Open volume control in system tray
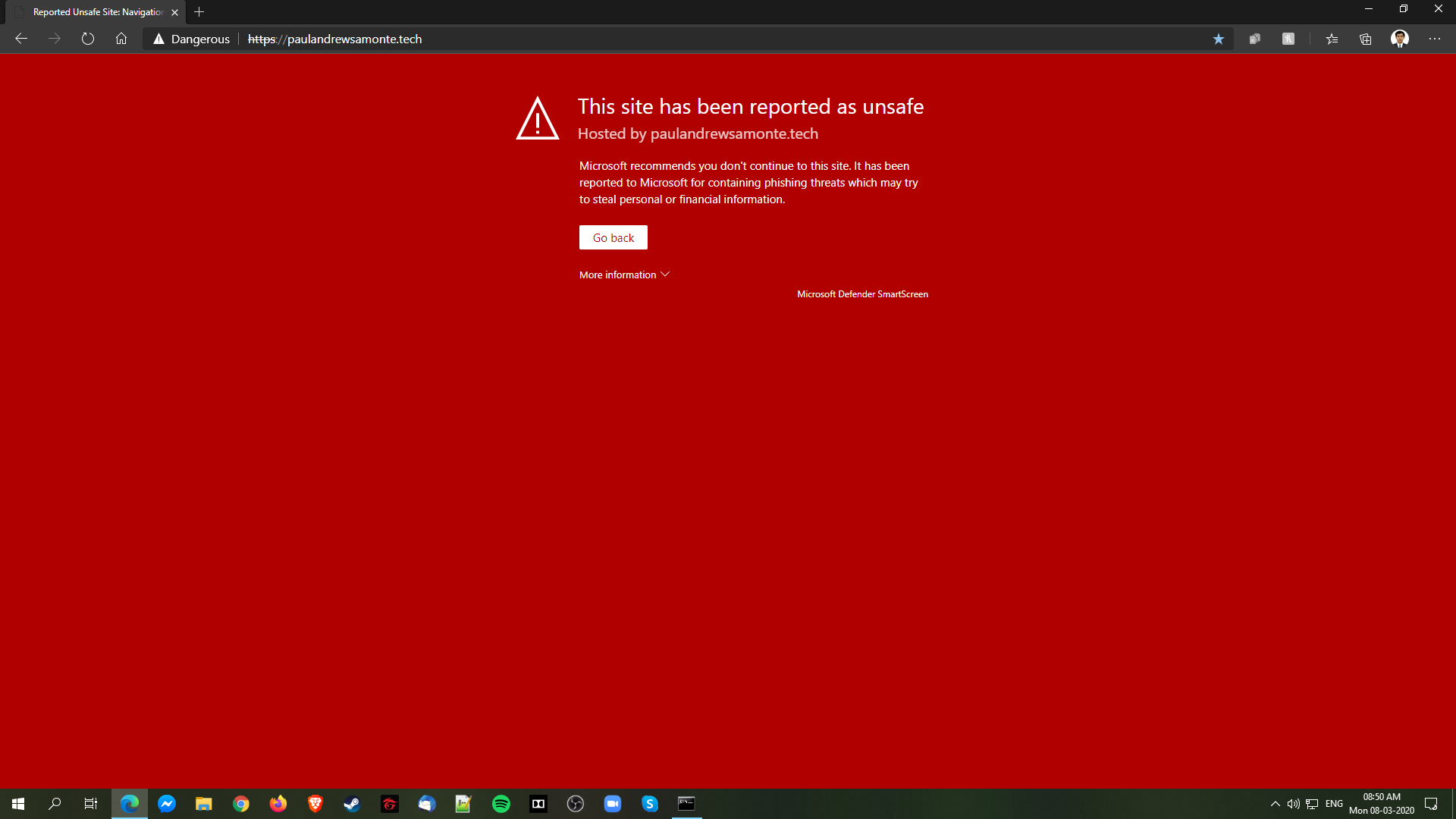Viewport: 1456px width, 819px height. pos(1294,804)
